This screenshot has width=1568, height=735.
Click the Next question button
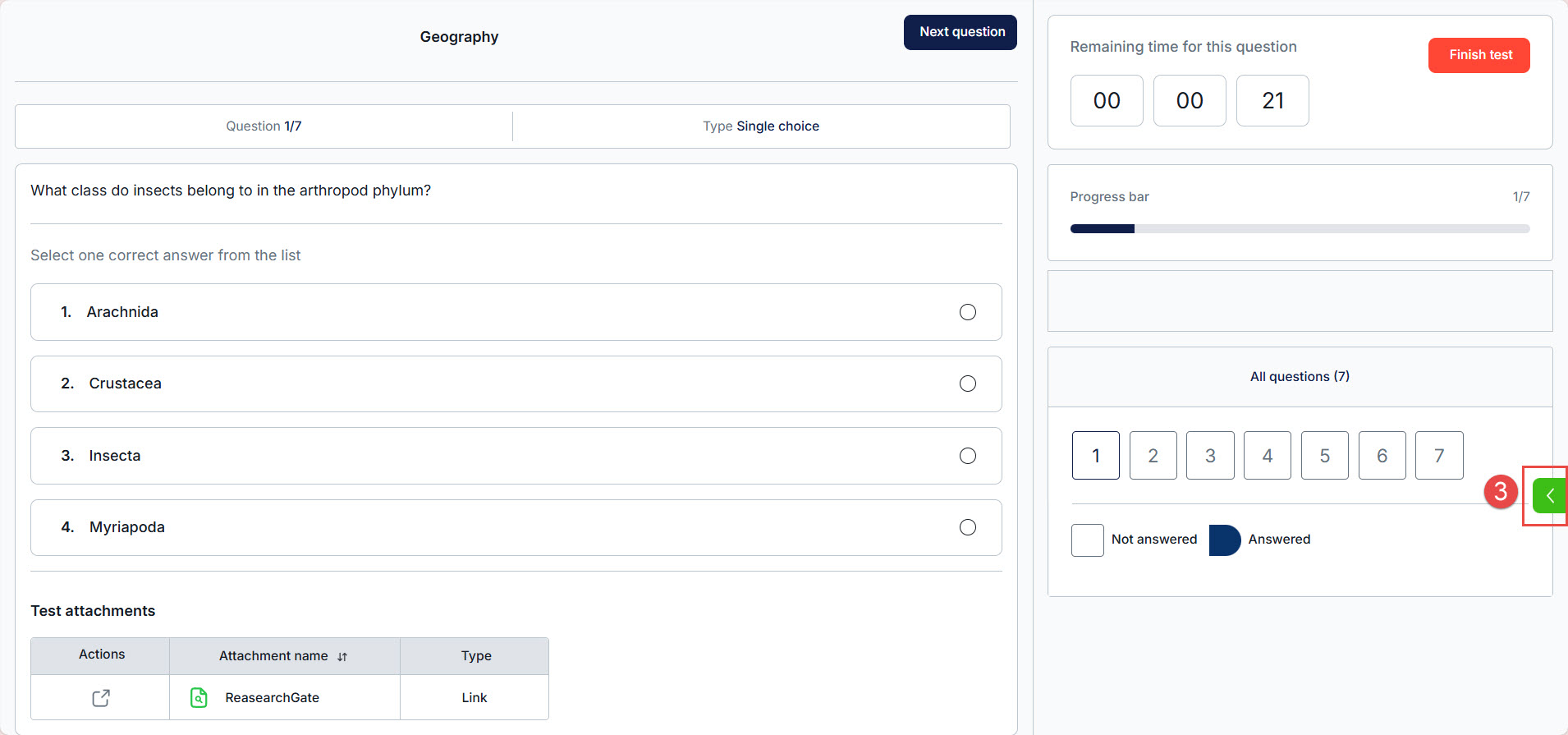(x=961, y=32)
